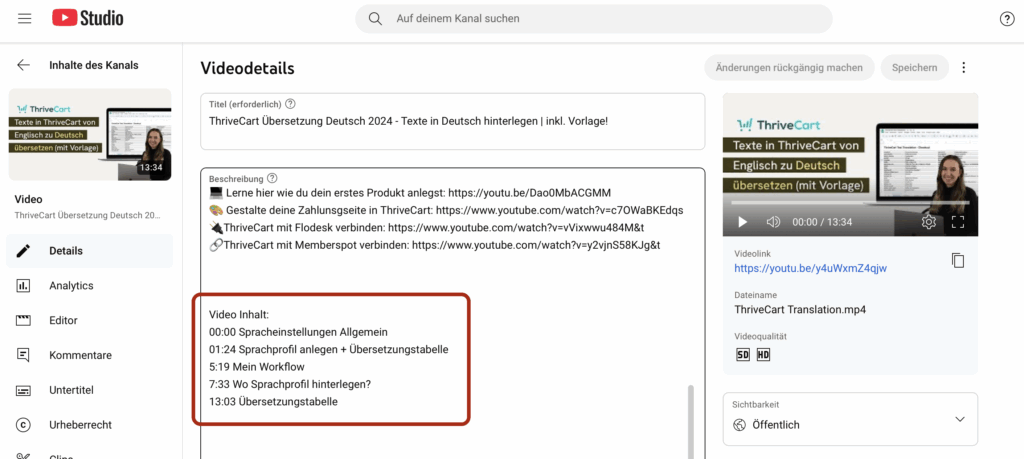Click the search magnifier icon
This screenshot has height=459, width=1024.
pos(375,19)
